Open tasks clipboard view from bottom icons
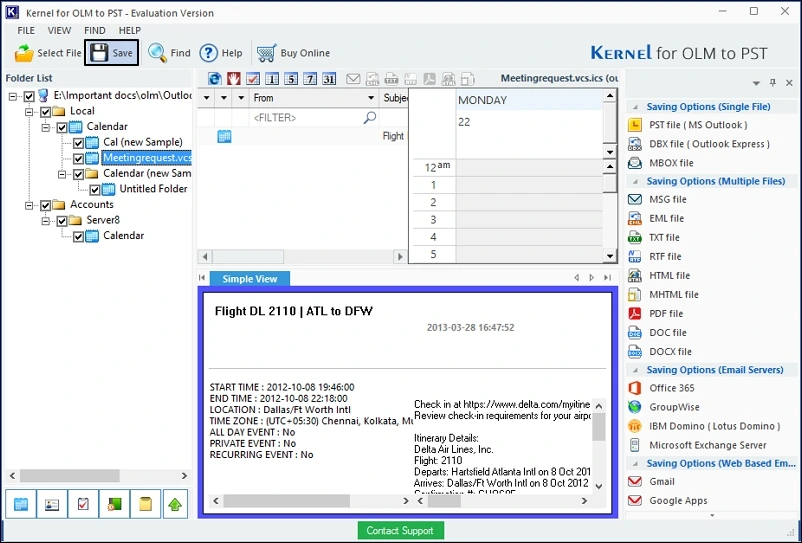 pyautogui.click(x=83, y=504)
